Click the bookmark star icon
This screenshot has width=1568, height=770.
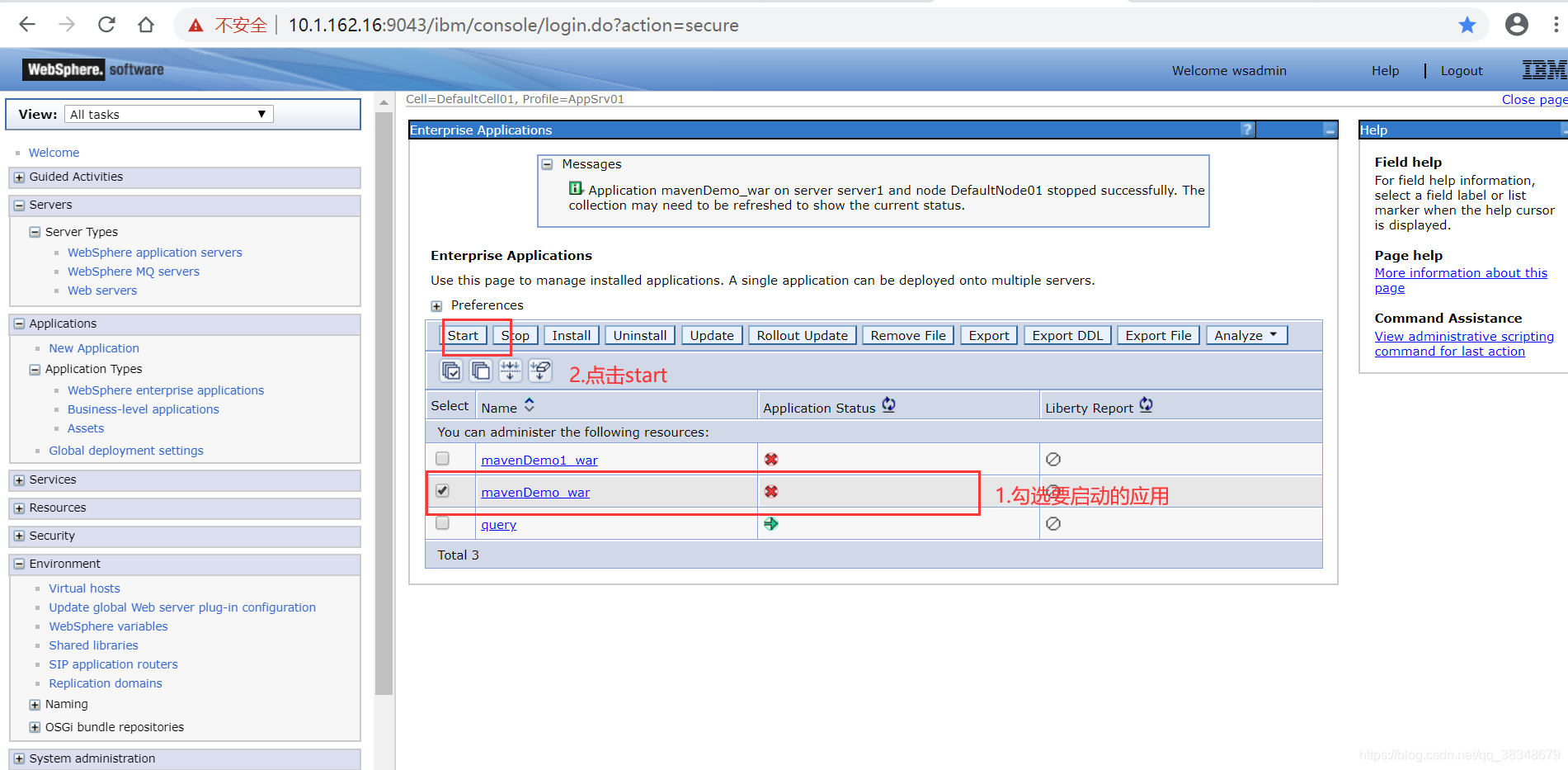pos(1467,25)
